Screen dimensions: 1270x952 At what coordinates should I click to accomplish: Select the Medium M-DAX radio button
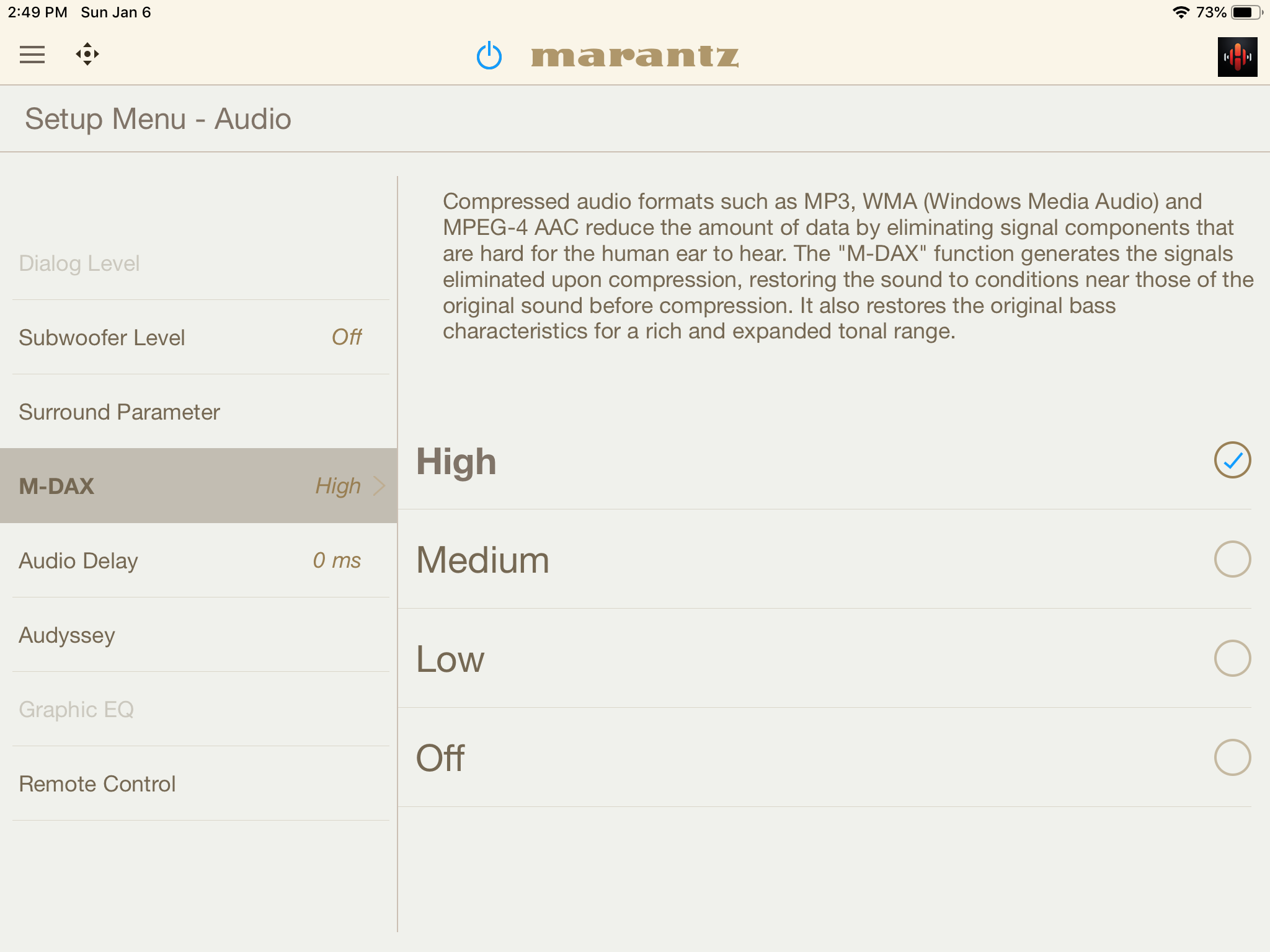(1232, 559)
